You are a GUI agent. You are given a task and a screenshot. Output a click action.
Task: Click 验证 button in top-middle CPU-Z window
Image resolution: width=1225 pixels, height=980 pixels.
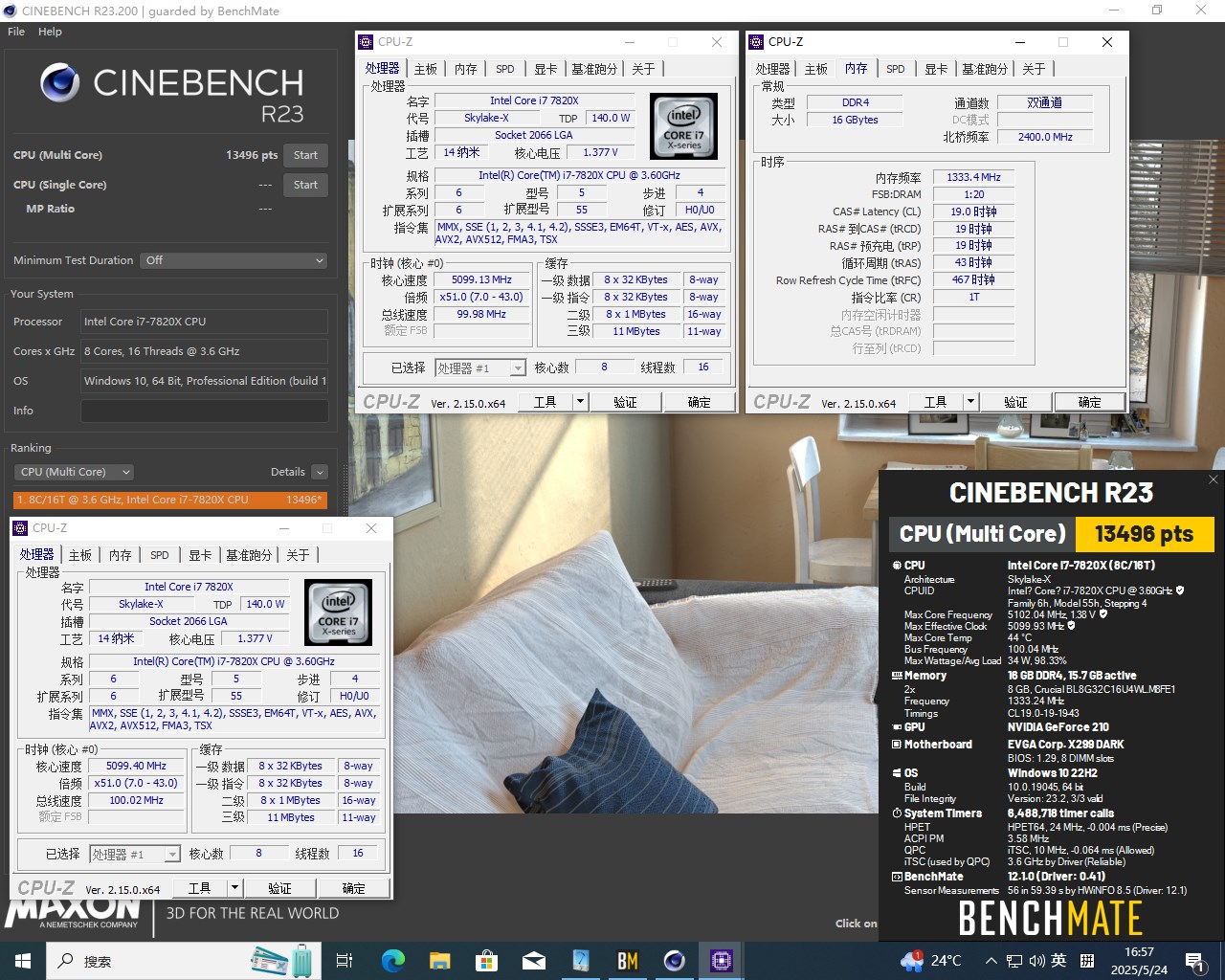point(625,402)
